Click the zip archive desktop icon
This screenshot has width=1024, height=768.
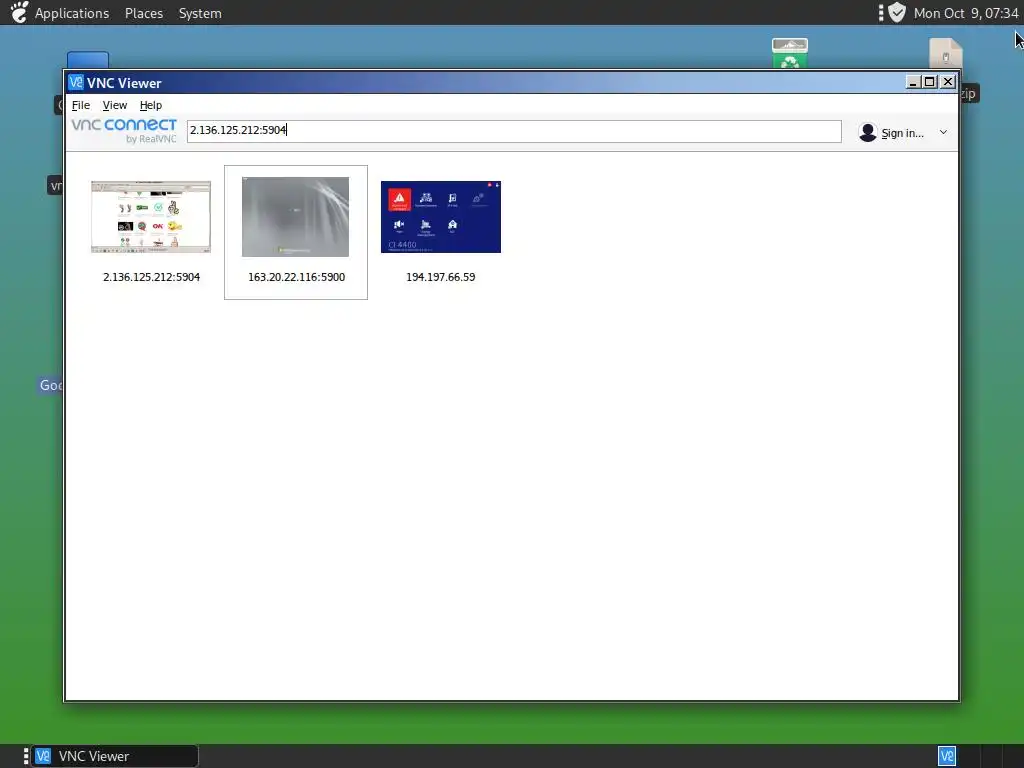pyautogui.click(x=946, y=54)
